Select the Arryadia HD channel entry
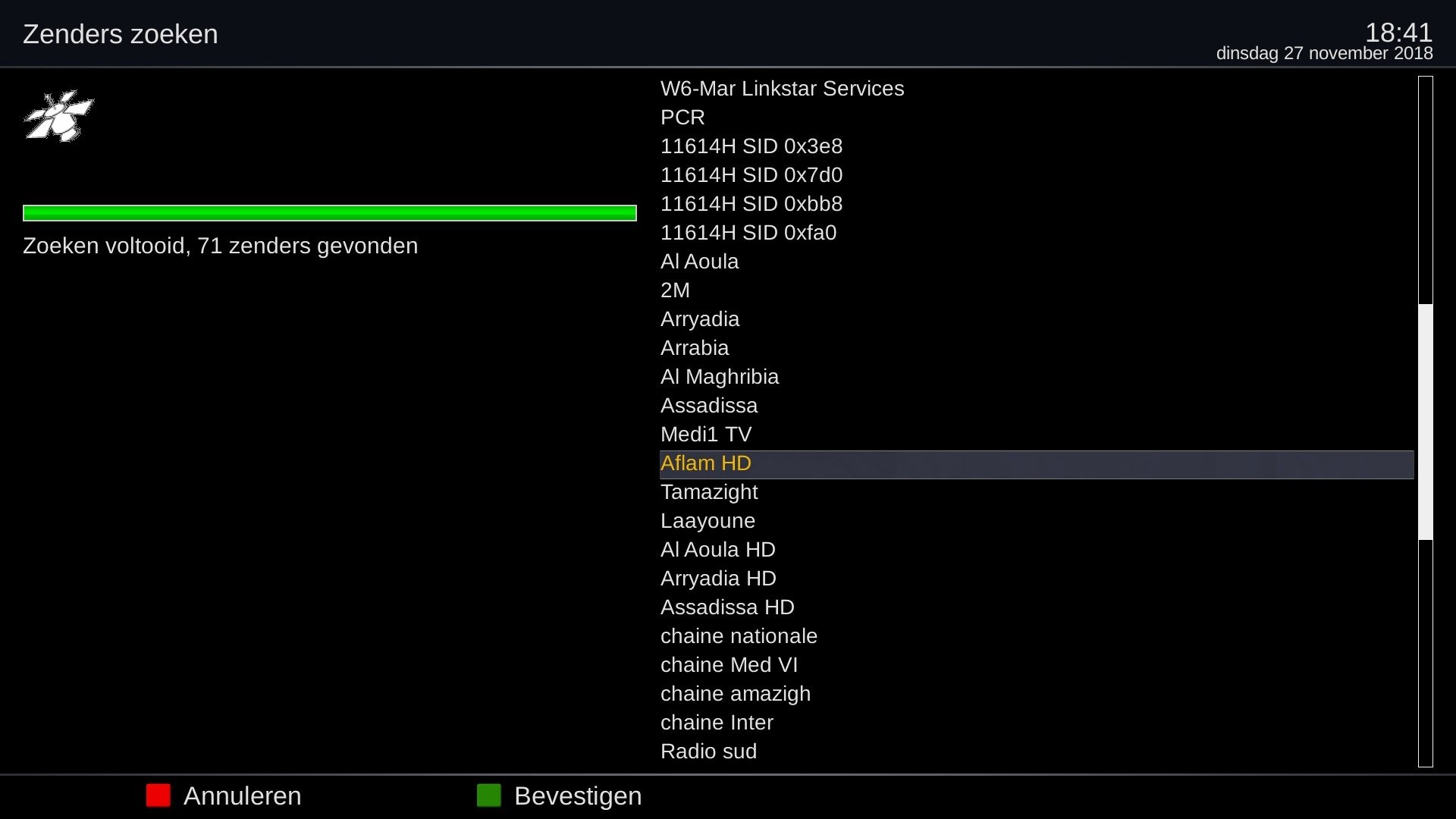This screenshot has height=819, width=1456. [718, 579]
